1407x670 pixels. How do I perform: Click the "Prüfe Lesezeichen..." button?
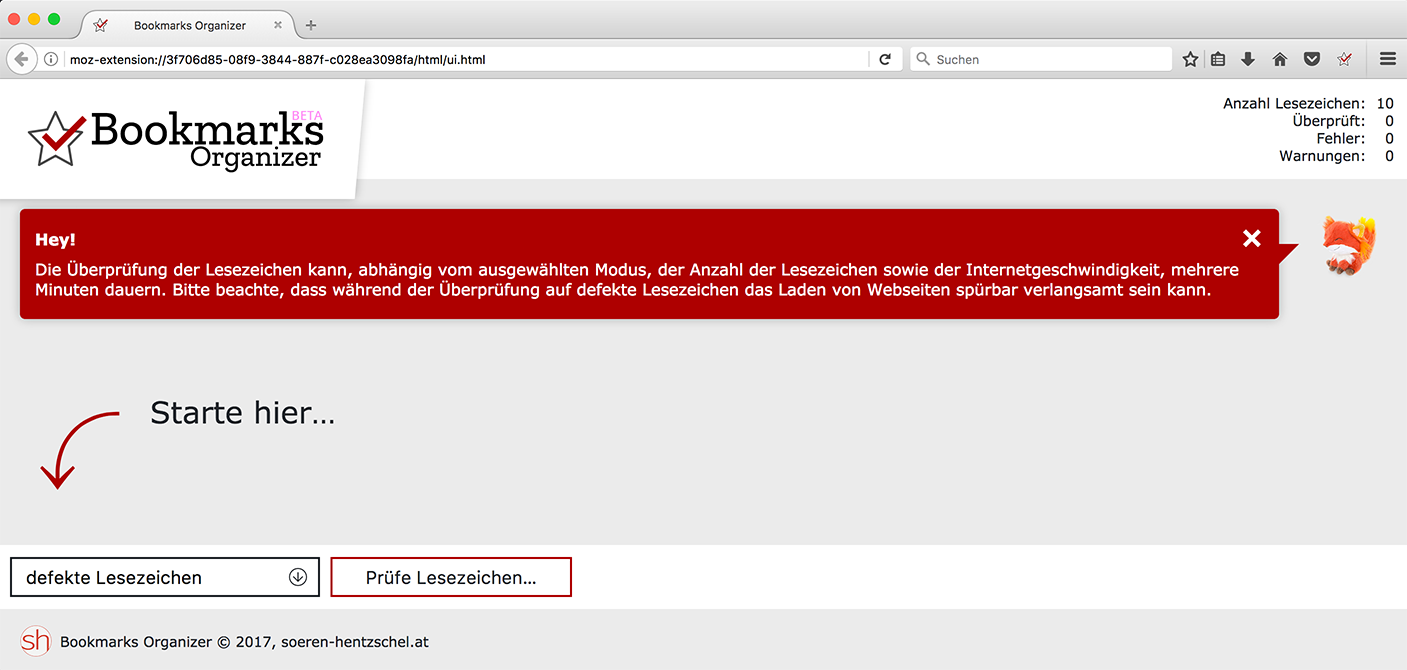pos(451,577)
